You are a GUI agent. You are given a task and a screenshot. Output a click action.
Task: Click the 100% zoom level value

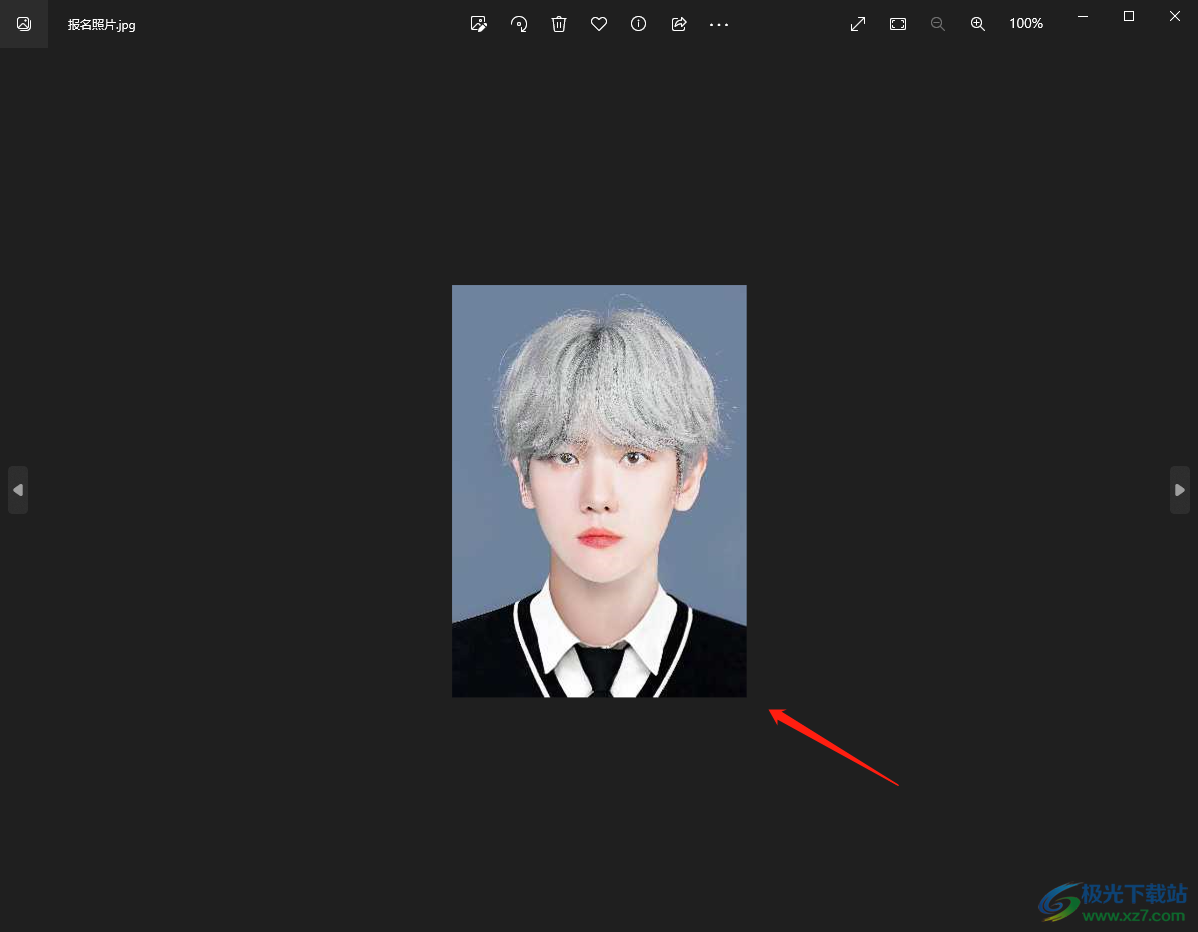1026,24
